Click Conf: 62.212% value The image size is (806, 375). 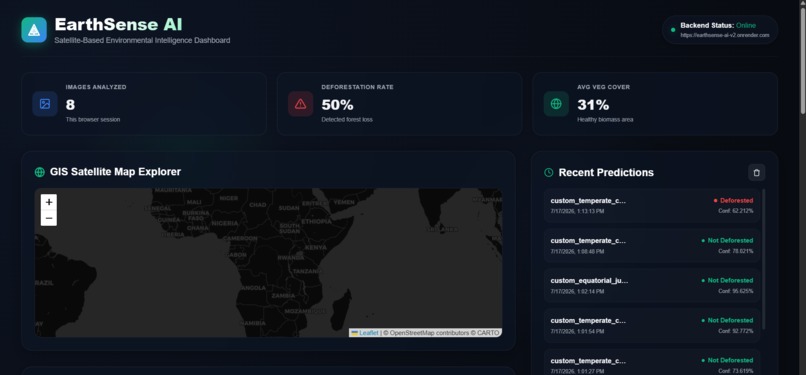(x=736, y=211)
